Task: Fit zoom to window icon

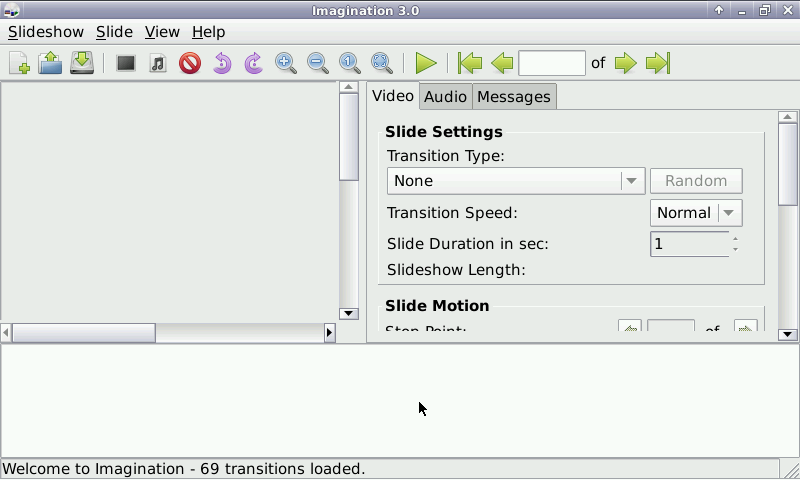Action: (382, 63)
